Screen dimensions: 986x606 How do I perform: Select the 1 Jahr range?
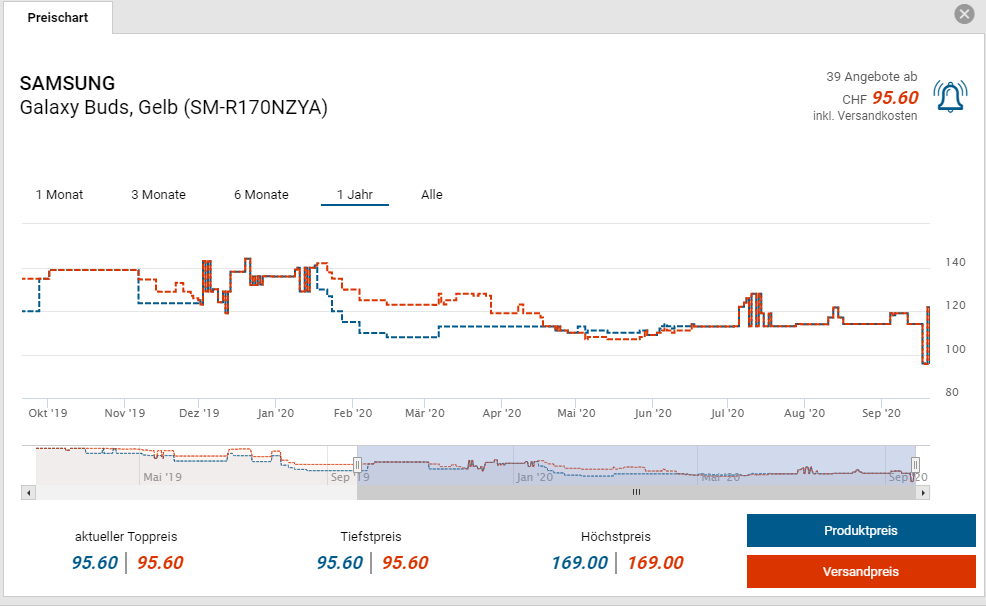[354, 195]
